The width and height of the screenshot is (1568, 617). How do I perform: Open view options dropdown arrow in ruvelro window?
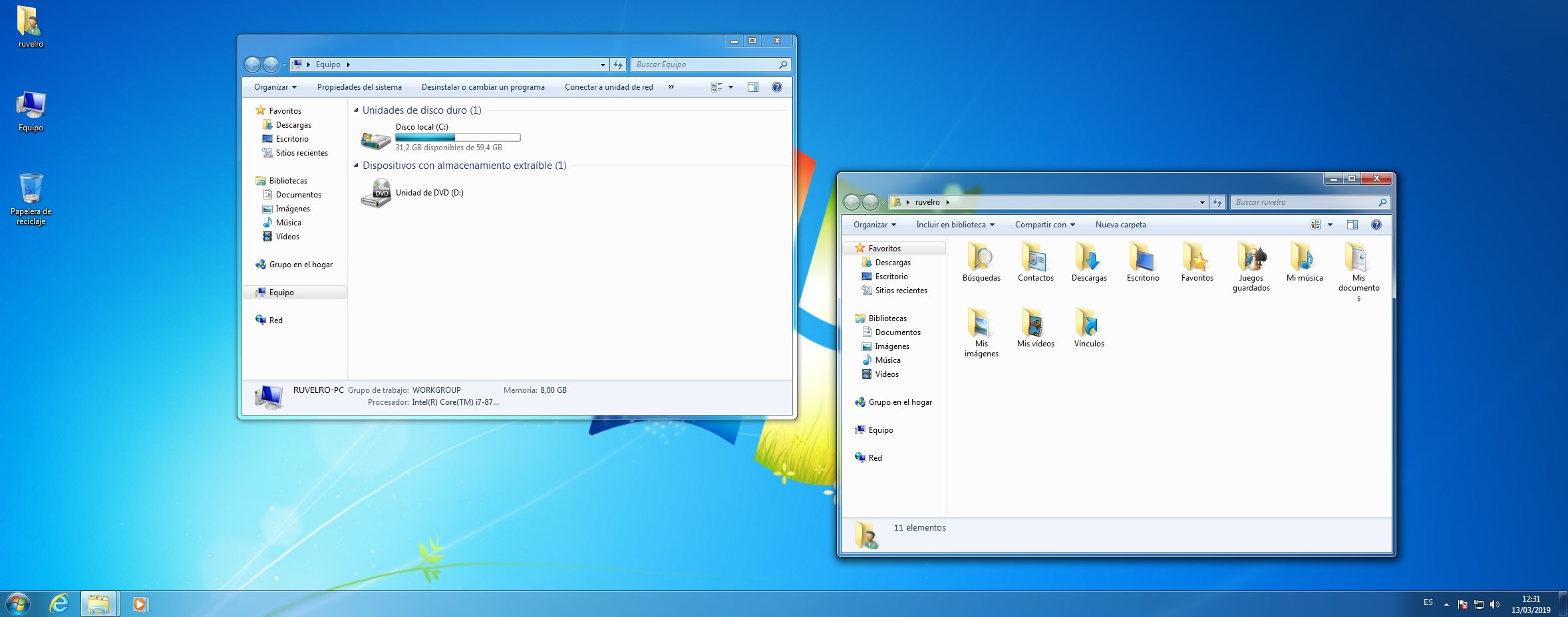1330,225
